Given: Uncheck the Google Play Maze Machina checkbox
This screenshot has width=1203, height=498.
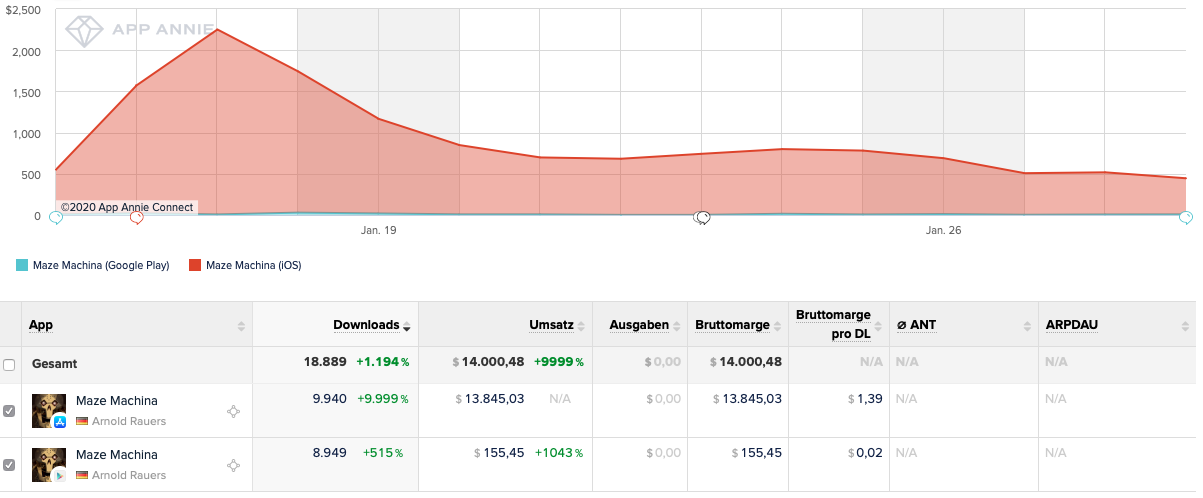Looking at the screenshot, I should [x=9, y=465].
